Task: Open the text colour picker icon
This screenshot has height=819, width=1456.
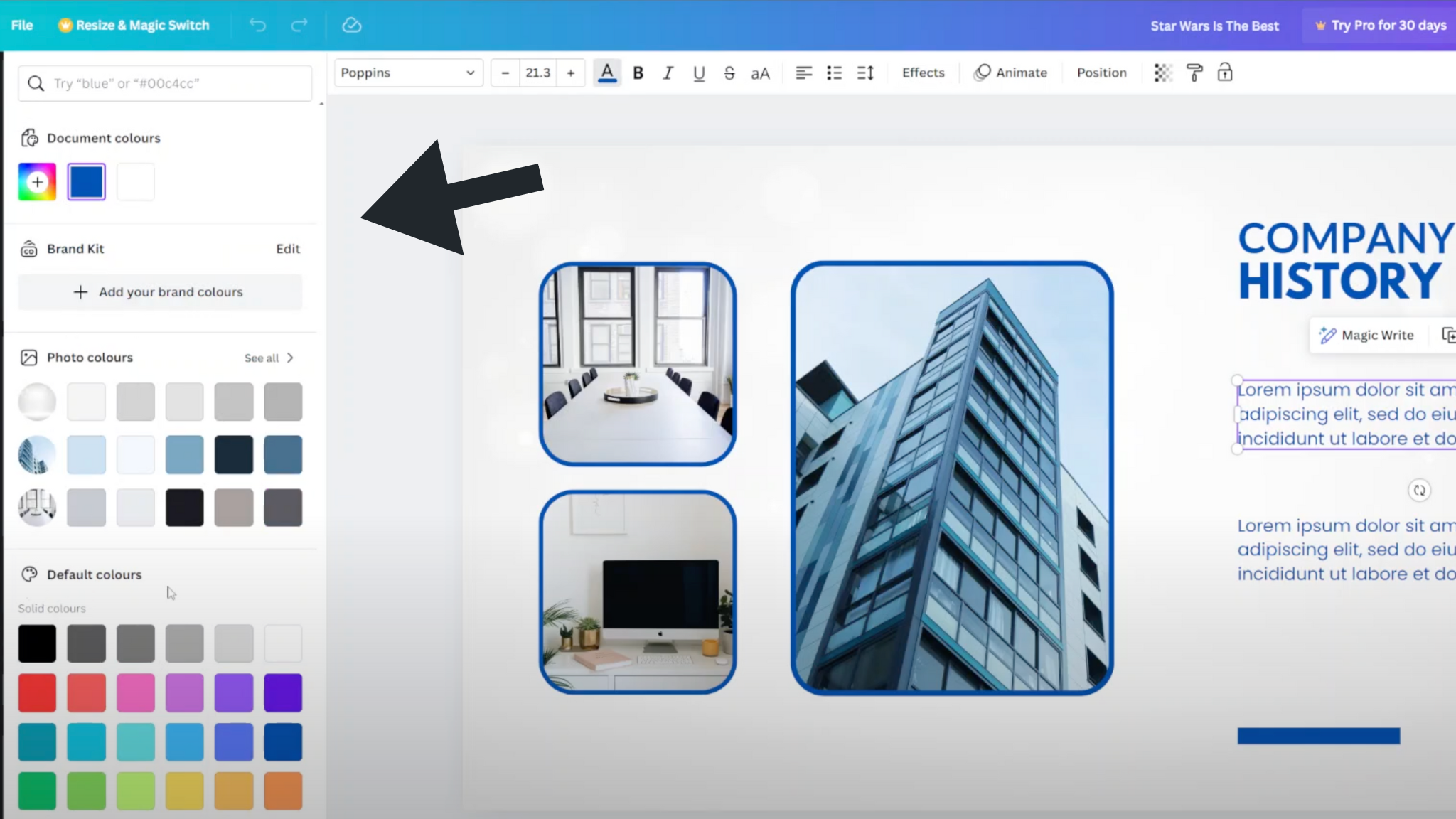Action: (x=607, y=73)
